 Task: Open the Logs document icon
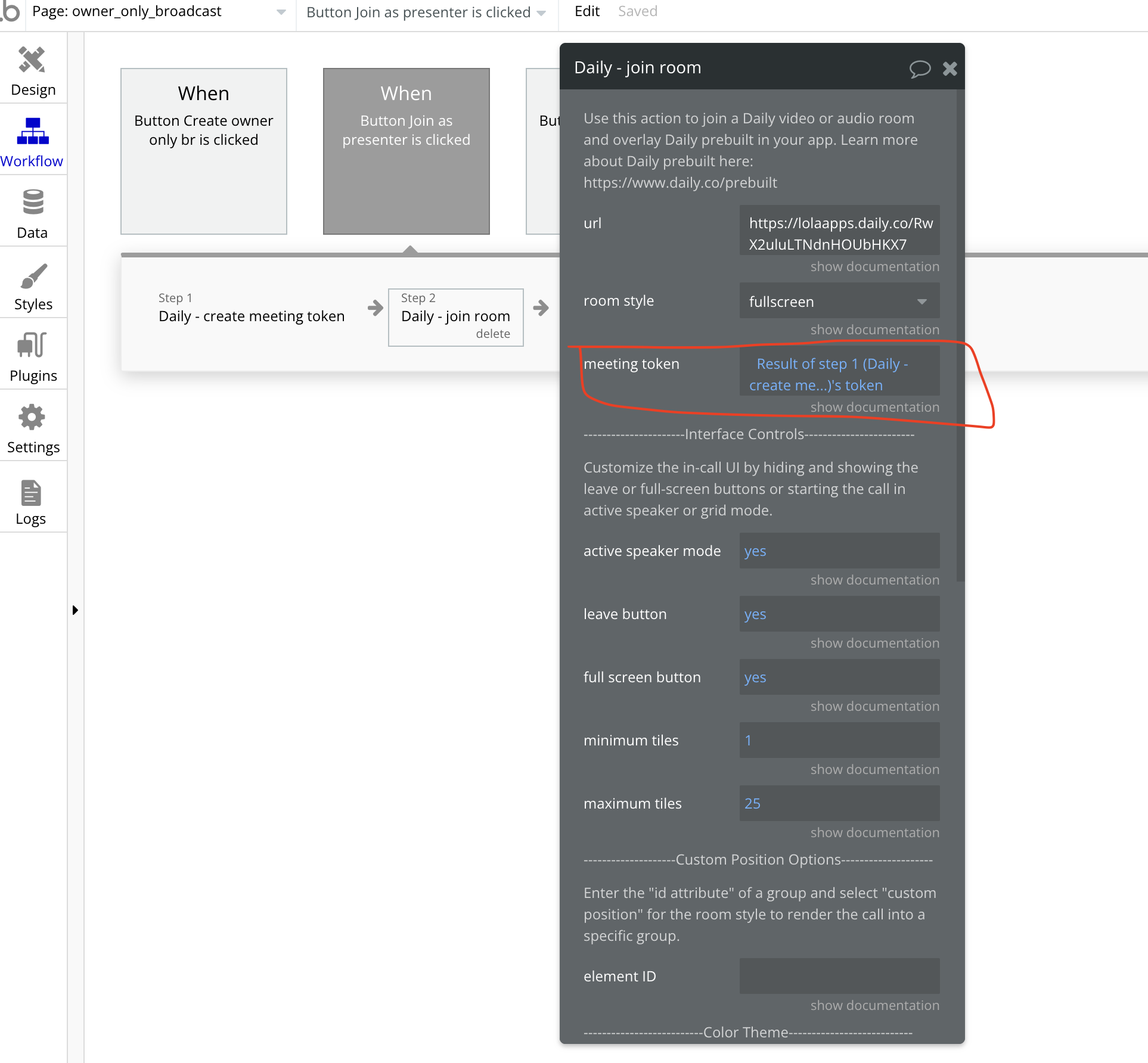pyautogui.click(x=31, y=493)
